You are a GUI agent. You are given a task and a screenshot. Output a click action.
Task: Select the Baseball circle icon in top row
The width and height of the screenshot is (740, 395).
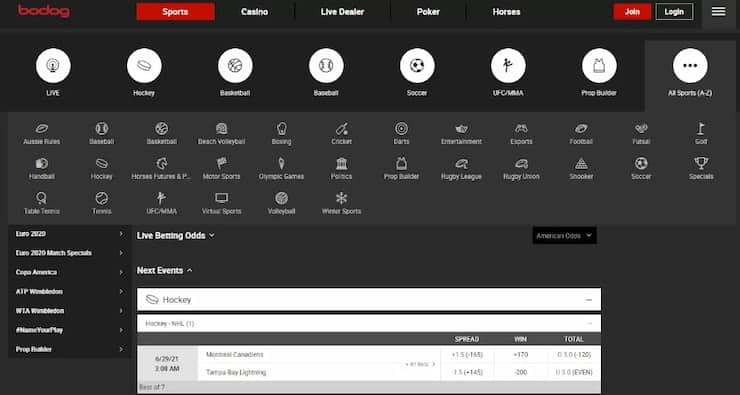(x=326, y=66)
